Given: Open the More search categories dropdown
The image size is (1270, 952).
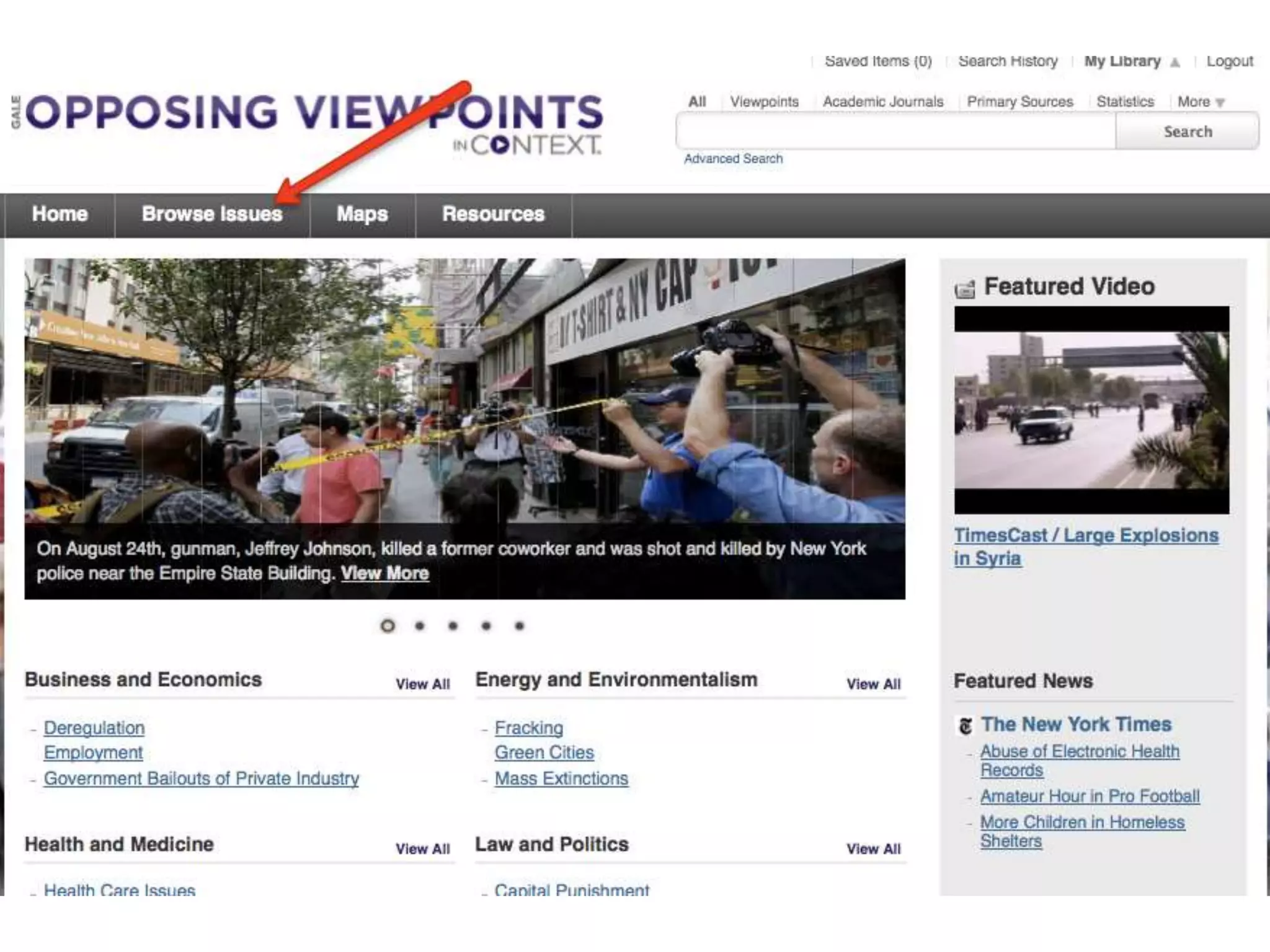Looking at the screenshot, I should point(1201,102).
